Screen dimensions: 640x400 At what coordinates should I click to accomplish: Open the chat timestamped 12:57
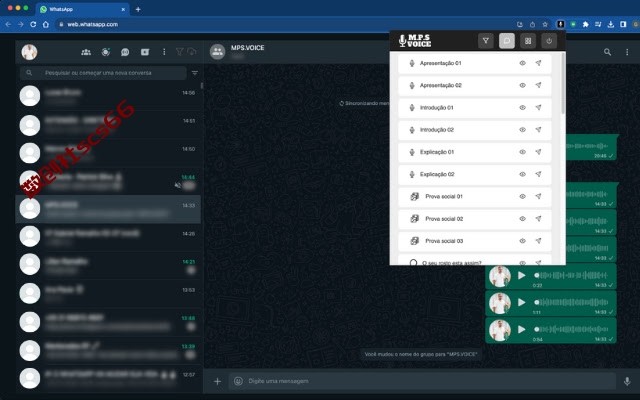(x=108, y=378)
